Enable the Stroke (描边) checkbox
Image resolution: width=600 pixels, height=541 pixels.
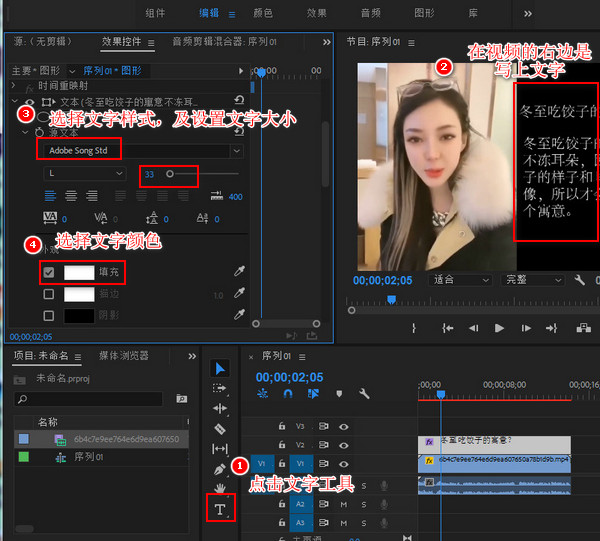tap(49, 294)
